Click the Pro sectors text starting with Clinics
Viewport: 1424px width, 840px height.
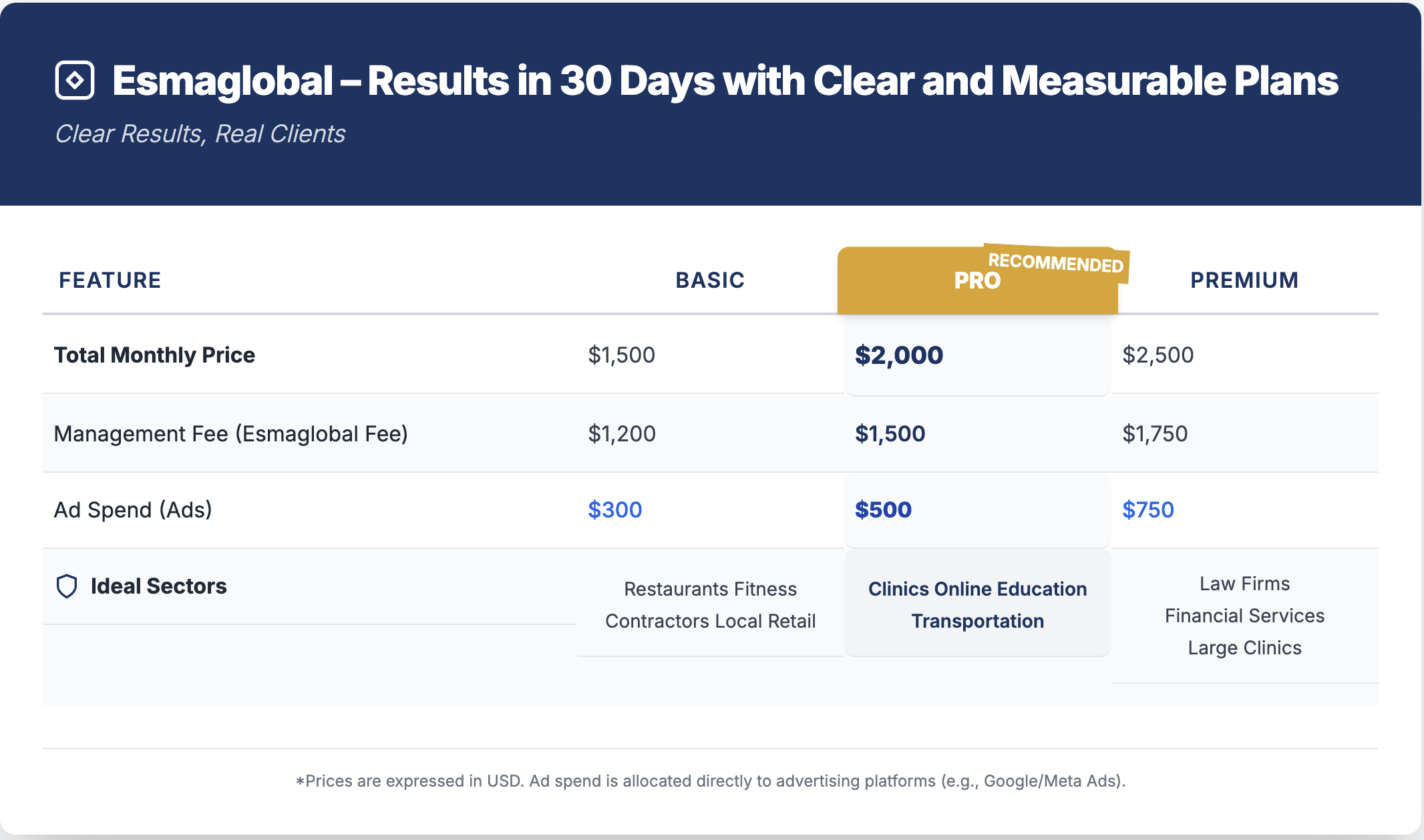(977, 589)
